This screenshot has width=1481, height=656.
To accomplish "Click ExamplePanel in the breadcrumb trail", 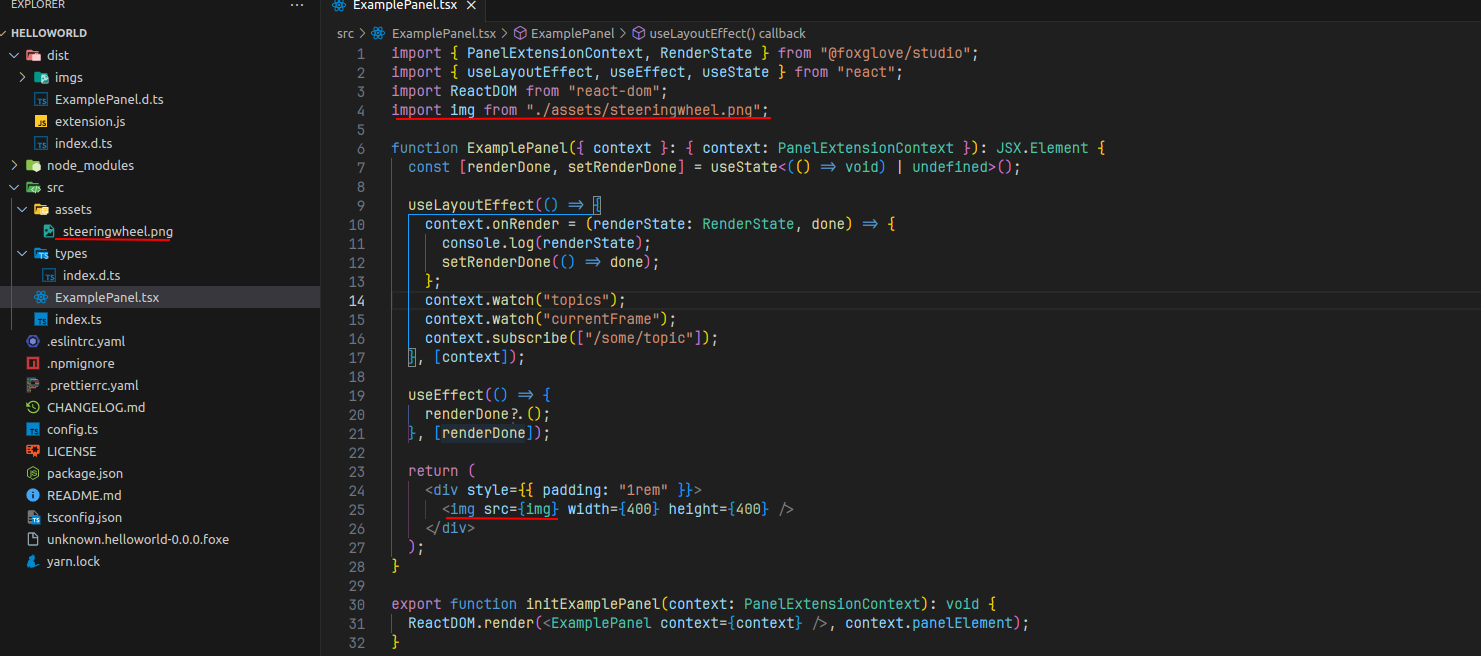I will [x=572, y=33].
